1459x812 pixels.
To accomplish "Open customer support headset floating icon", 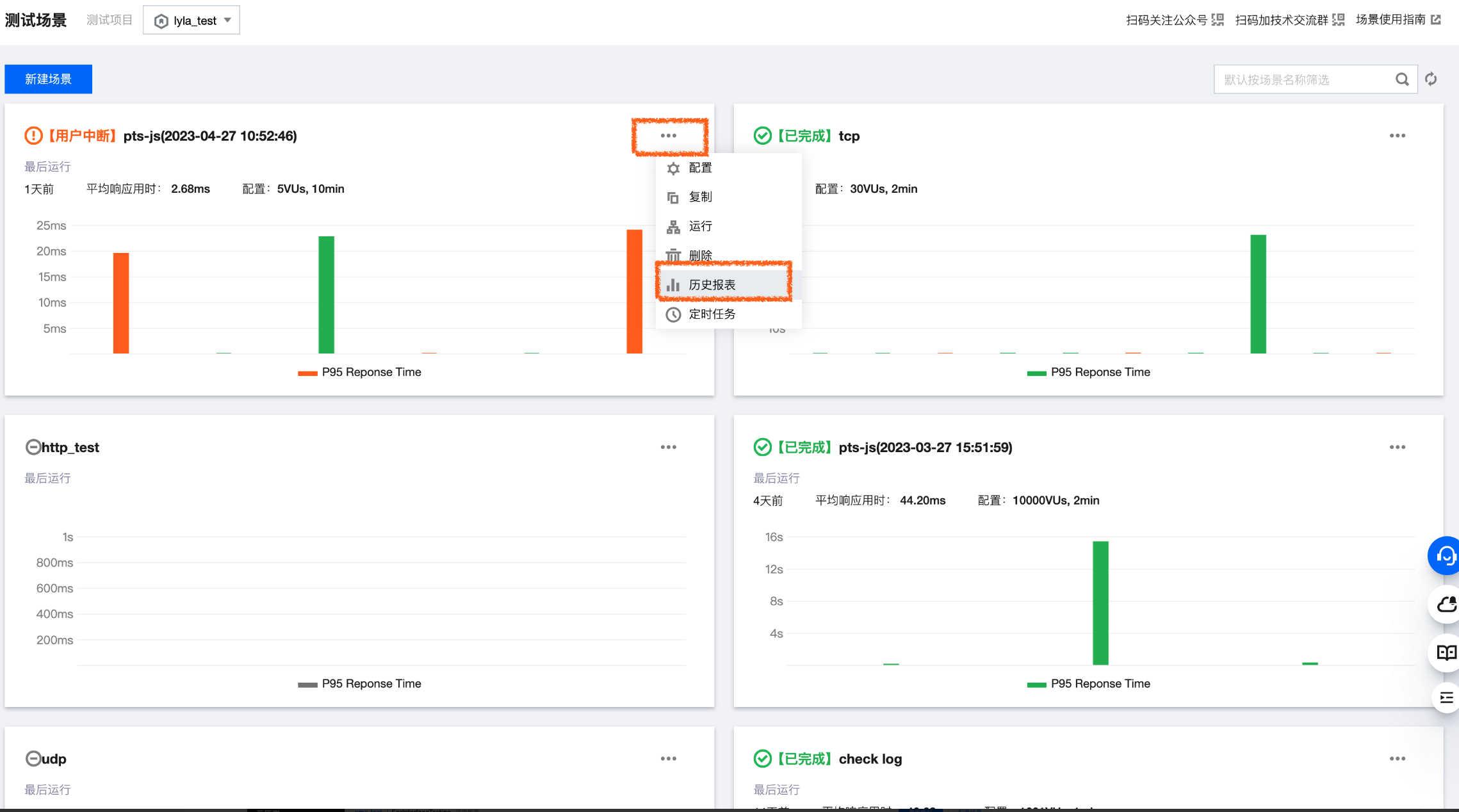I will point(1445,555).
